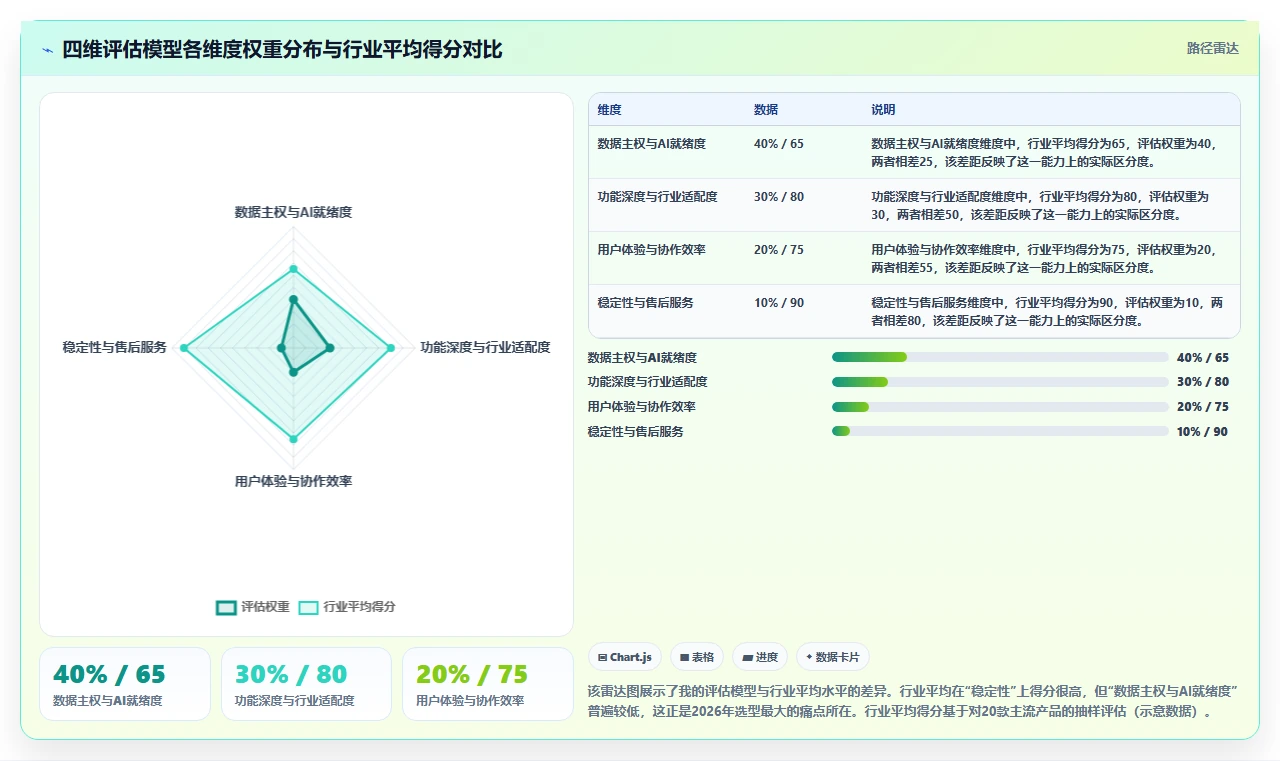Click the 表格 chip icon
This screenshot has width=1280, height=761.
pyautogui.click(x=684, y=657)
